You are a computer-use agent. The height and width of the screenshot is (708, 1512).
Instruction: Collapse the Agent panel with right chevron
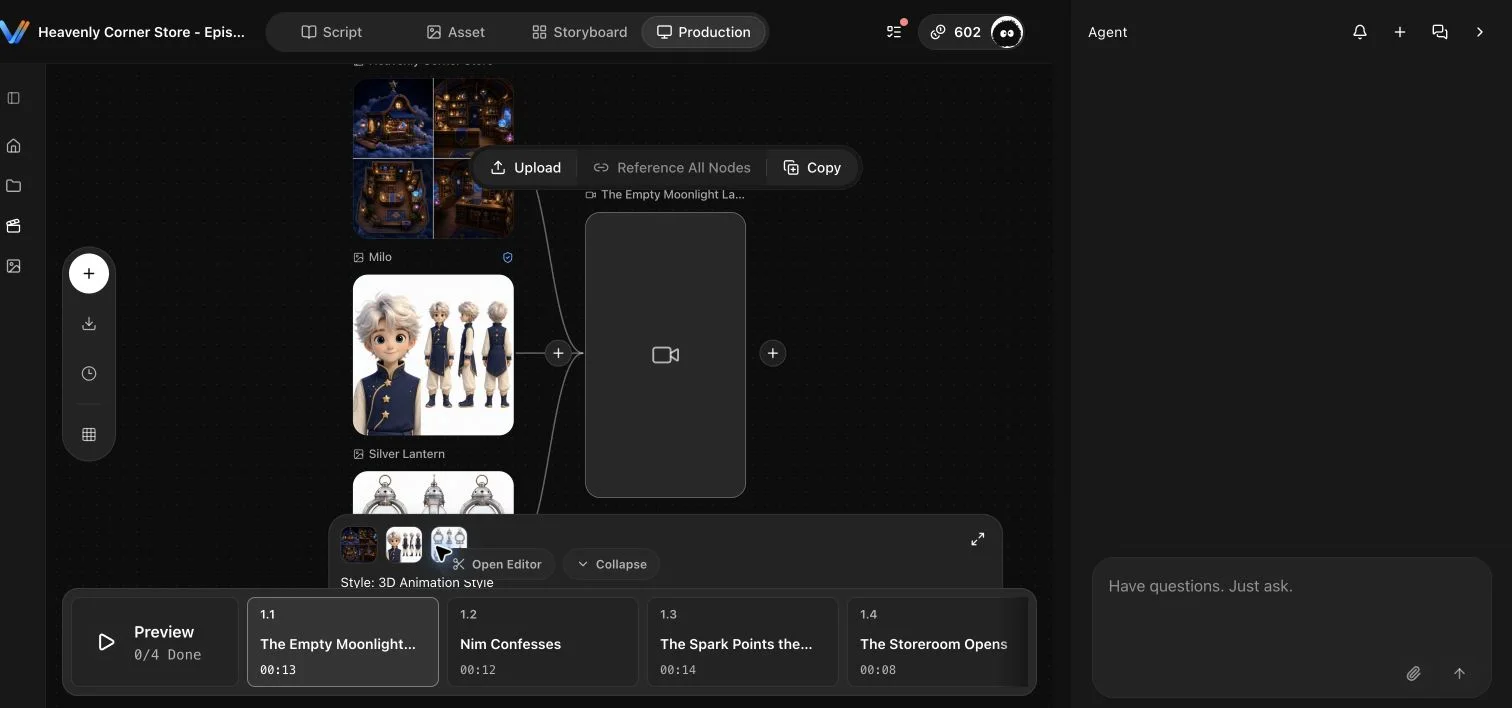click(x=1479, y=32)
